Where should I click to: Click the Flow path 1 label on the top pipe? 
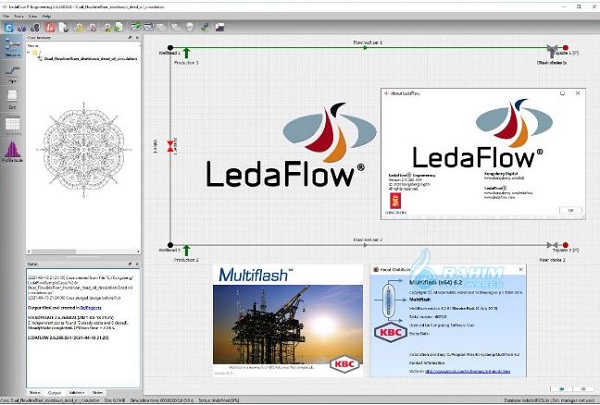click(367, 42)
